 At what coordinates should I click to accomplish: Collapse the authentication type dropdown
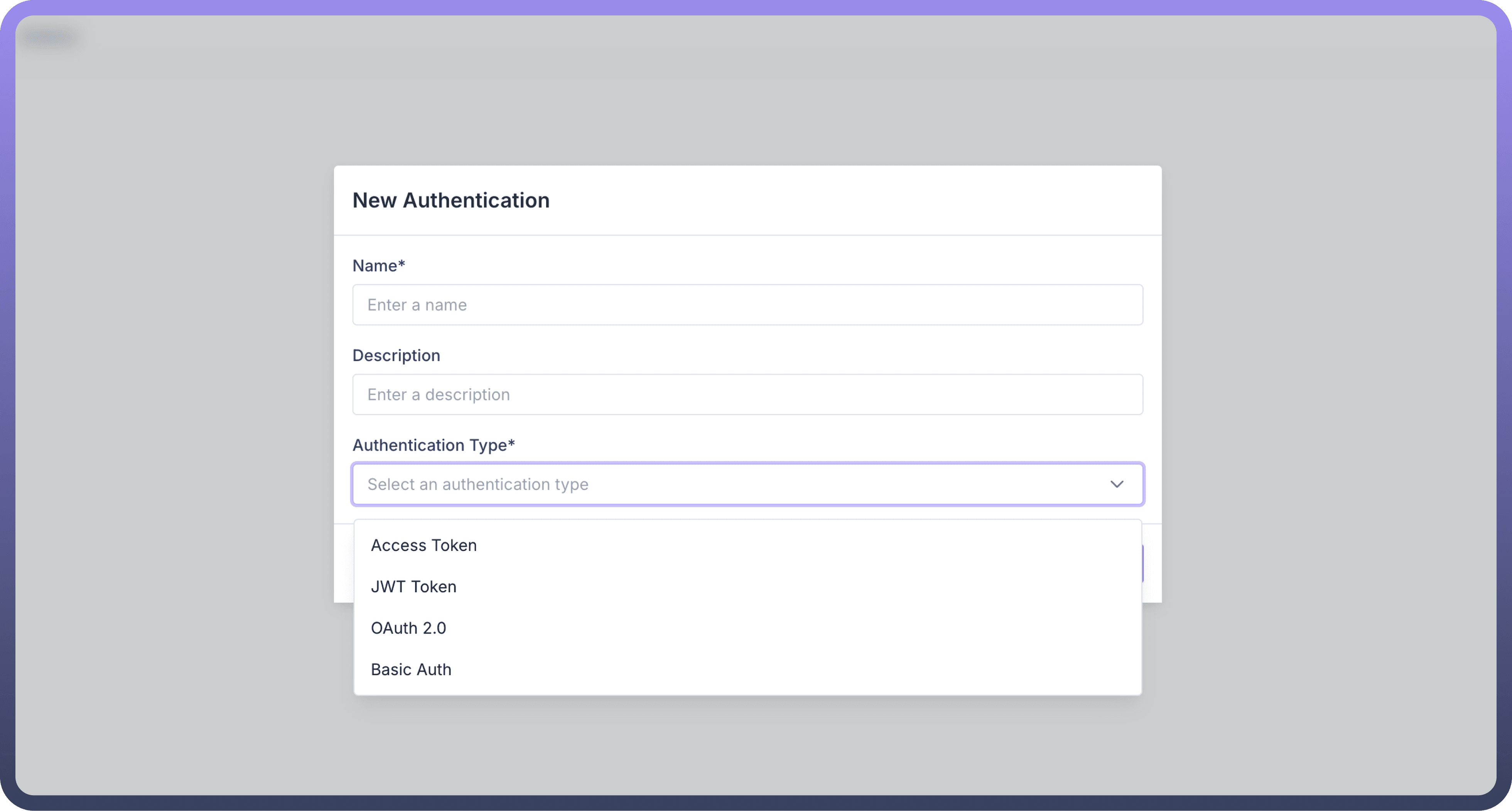(822, 485)
